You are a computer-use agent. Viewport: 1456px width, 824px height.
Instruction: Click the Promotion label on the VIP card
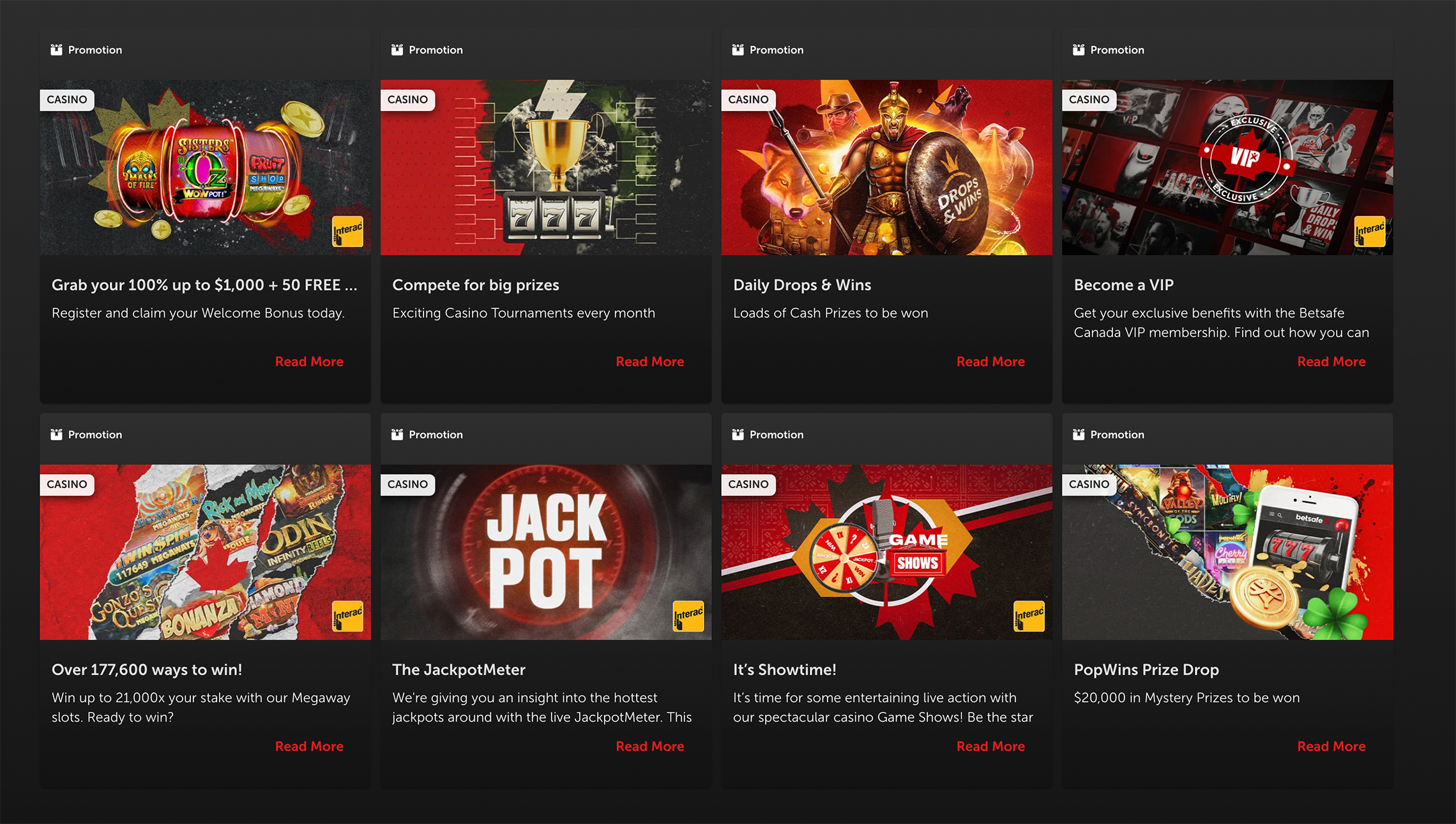(x=1117, y=50)
